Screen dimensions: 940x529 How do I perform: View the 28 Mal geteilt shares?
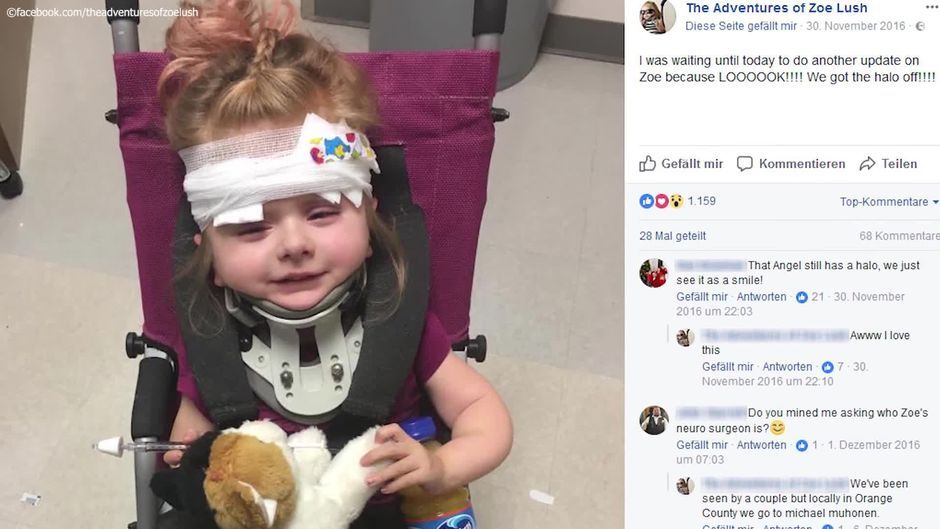click(x=672, y=236)
